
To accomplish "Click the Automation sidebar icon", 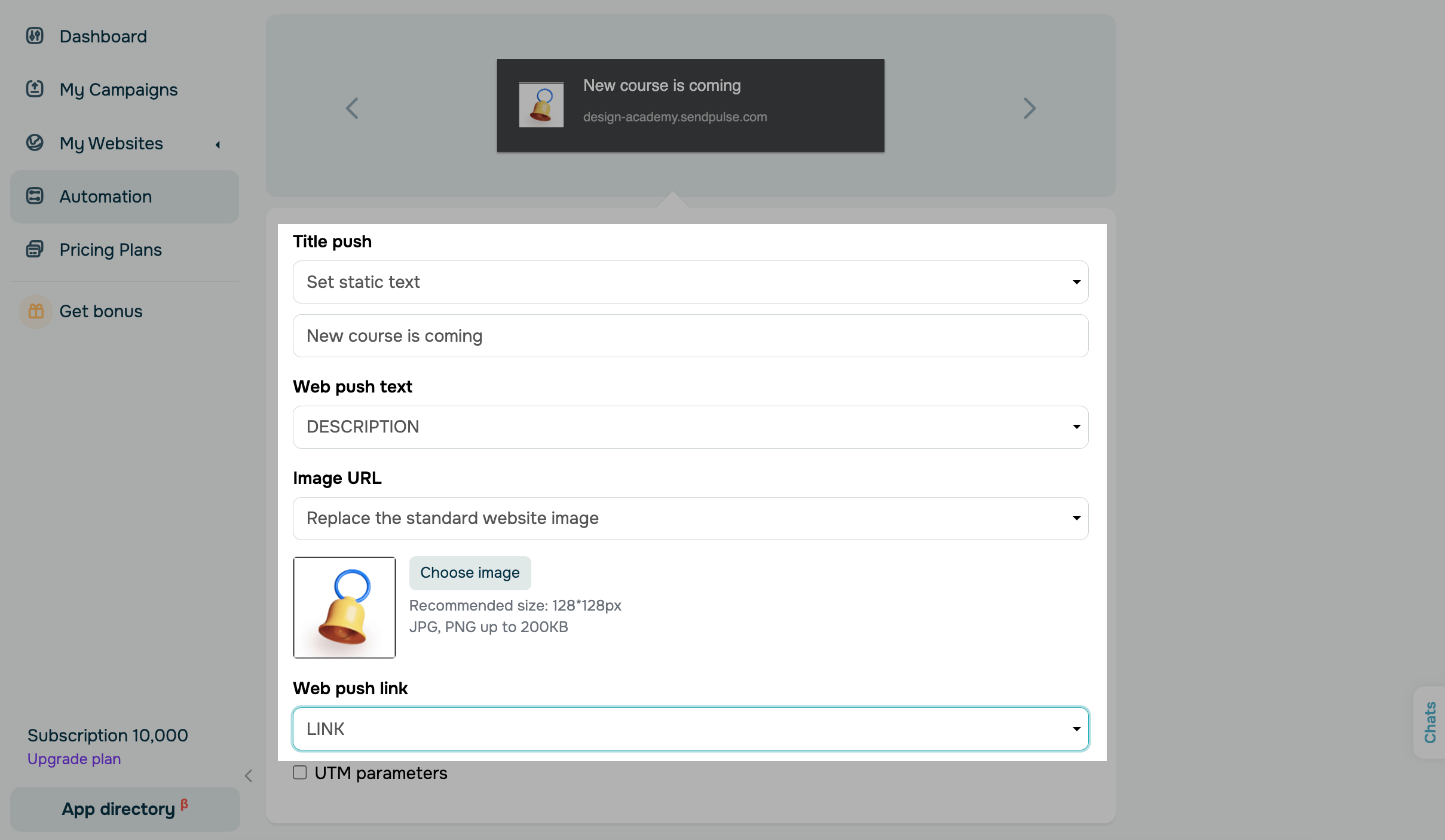I will point(35,196).
